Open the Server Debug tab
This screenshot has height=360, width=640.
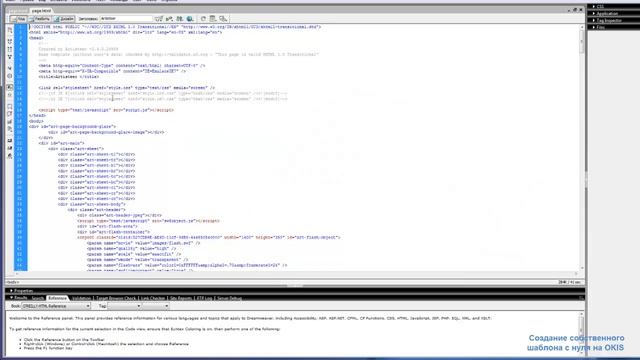coord(229,298)
